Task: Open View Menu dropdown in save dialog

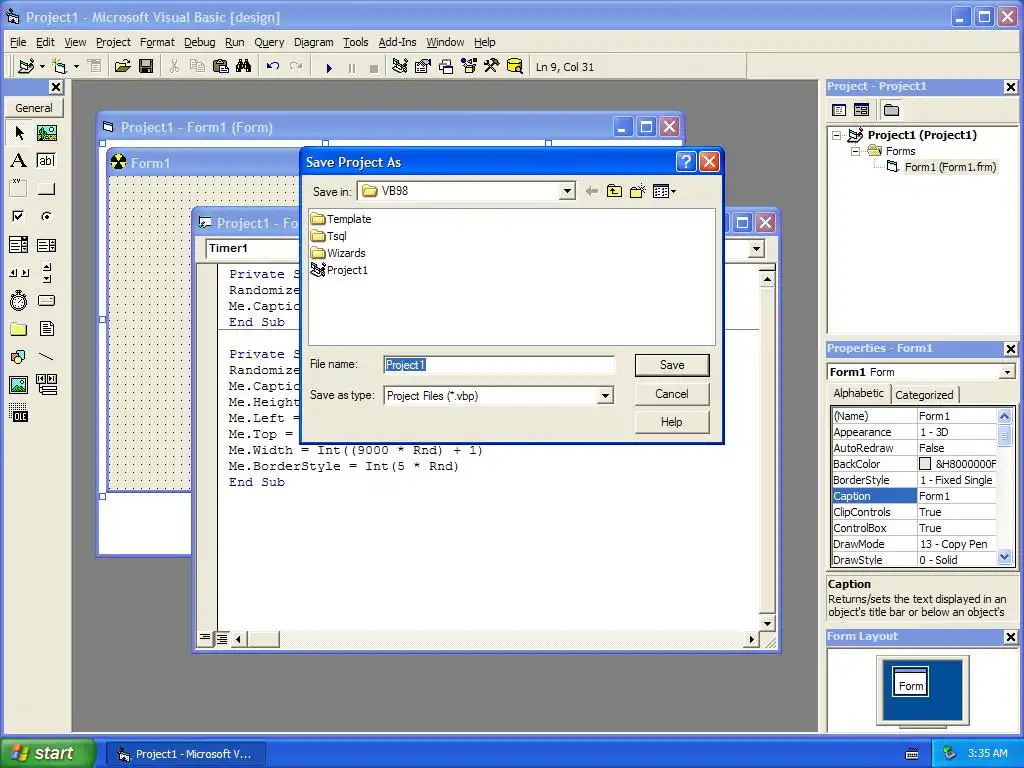Action: (665, 191)
